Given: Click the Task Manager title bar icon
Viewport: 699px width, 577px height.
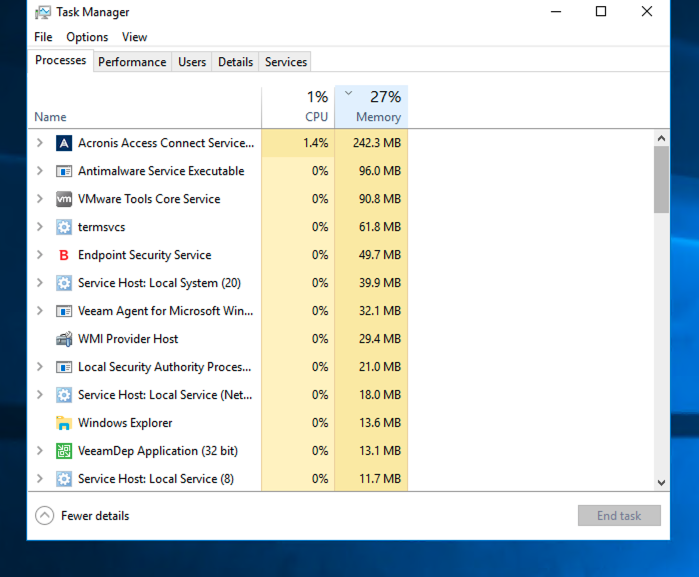Looking at the screenshot, I should 43,12.
